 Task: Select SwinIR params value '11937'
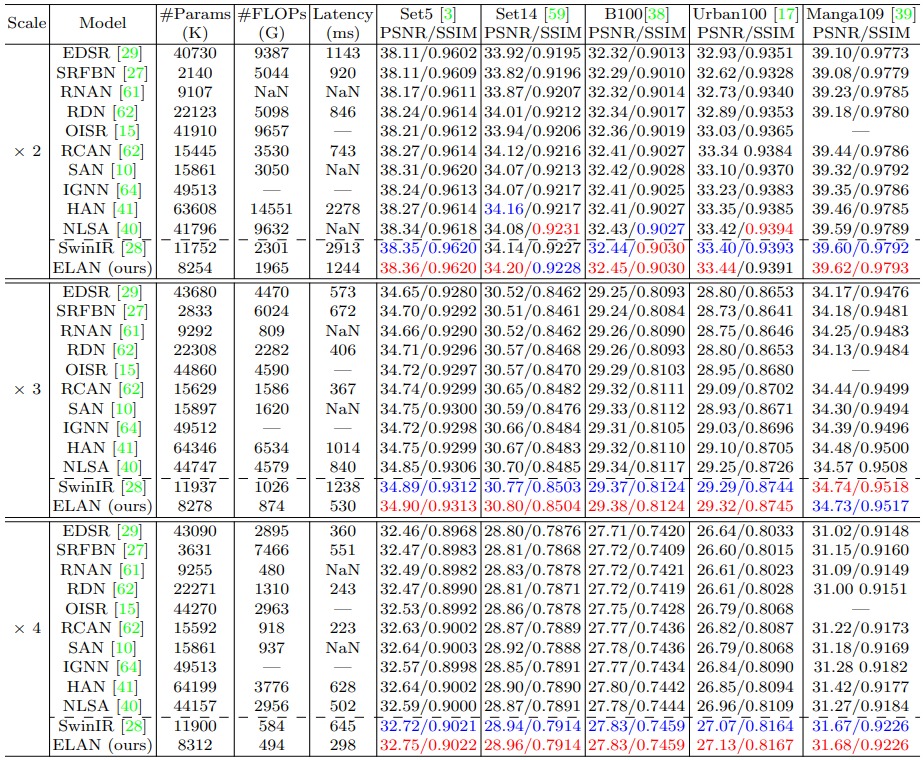pyautogui.click(x=195, y=487)
